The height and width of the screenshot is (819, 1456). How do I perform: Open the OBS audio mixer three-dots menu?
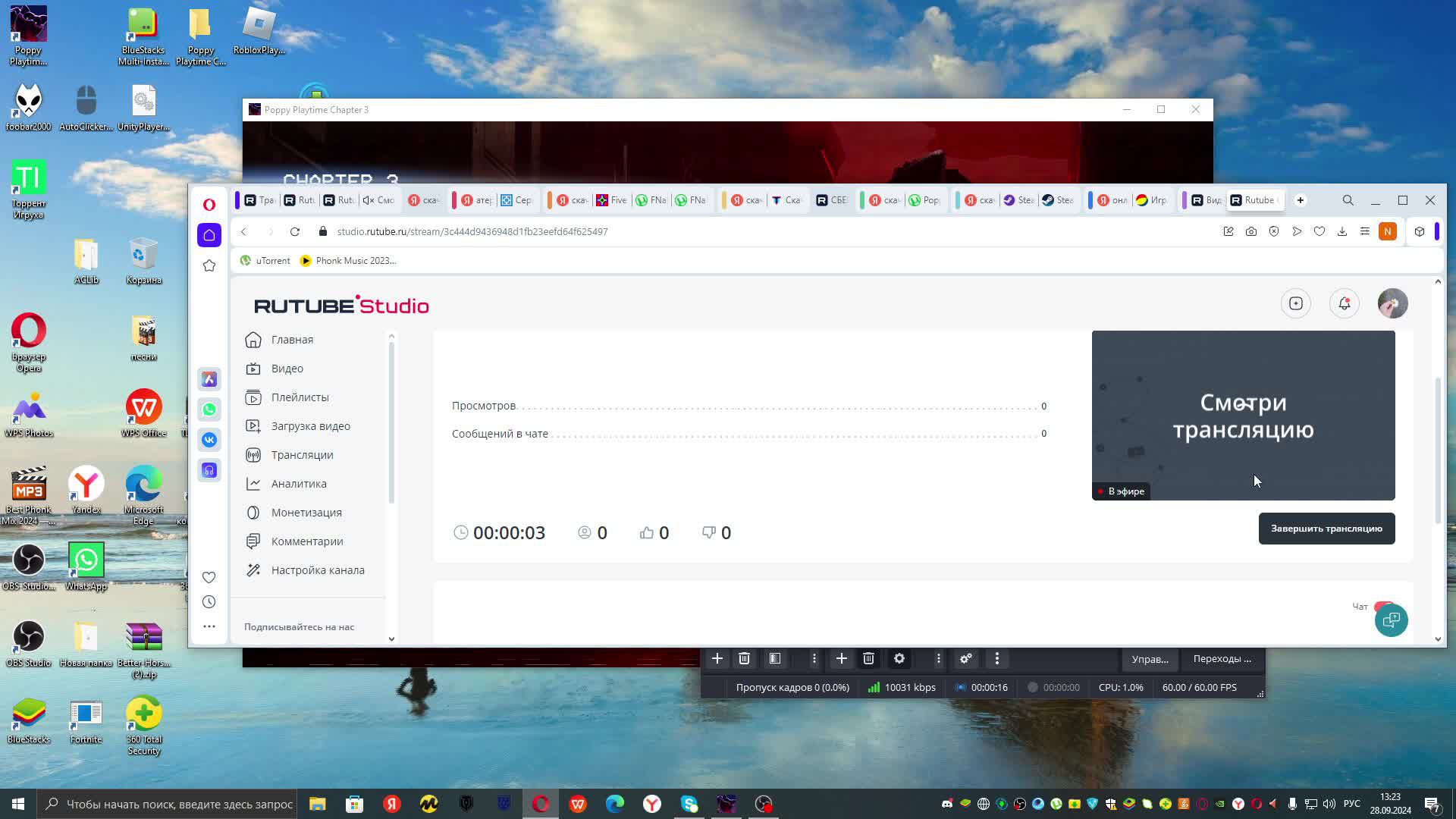point(997,659)
